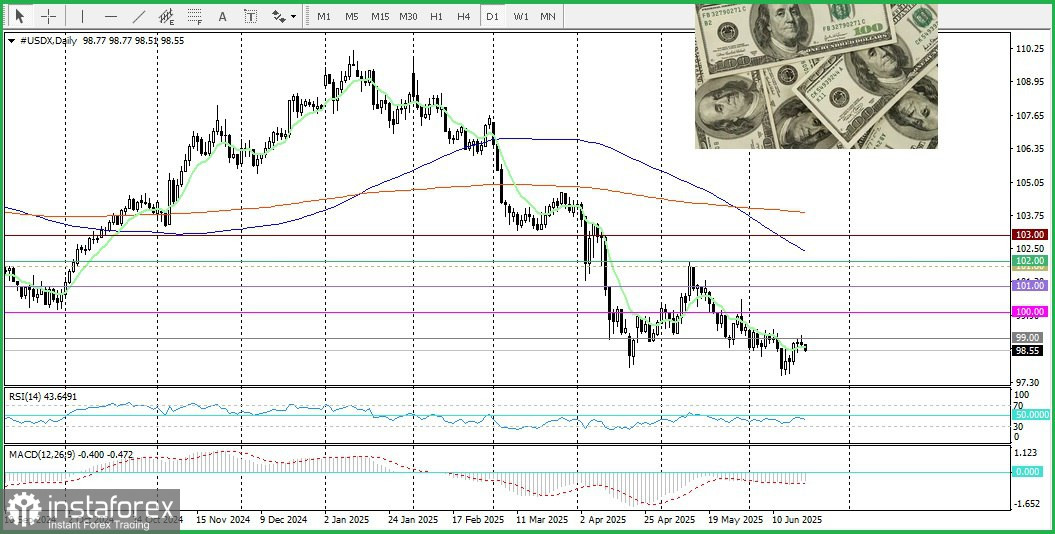Expand the #USDX,Daily chart menu triangle
Screen dimensions: 1055x534
pos(11,41)
